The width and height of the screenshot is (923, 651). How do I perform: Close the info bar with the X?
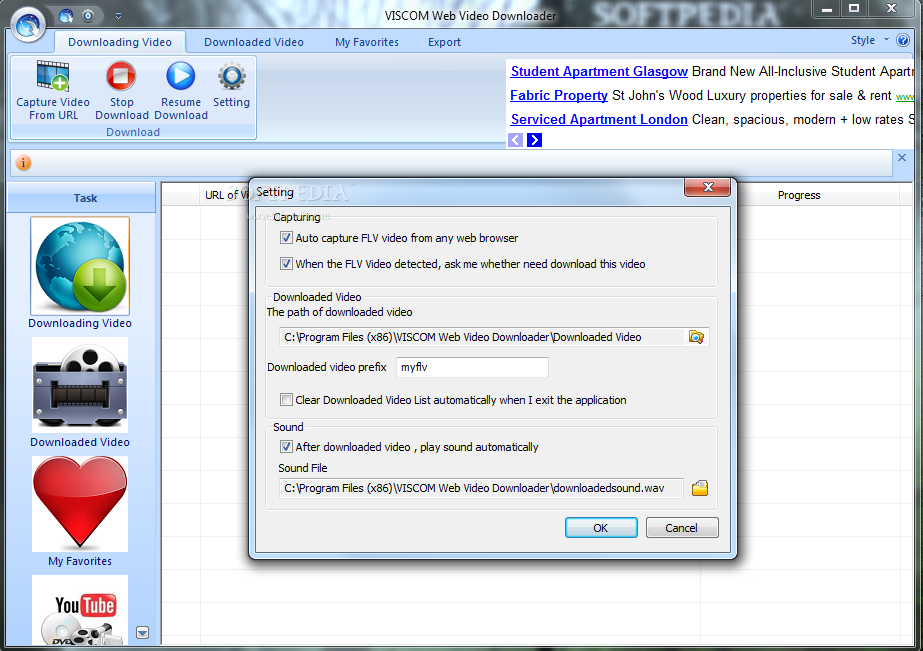click(x=902, y=158)
